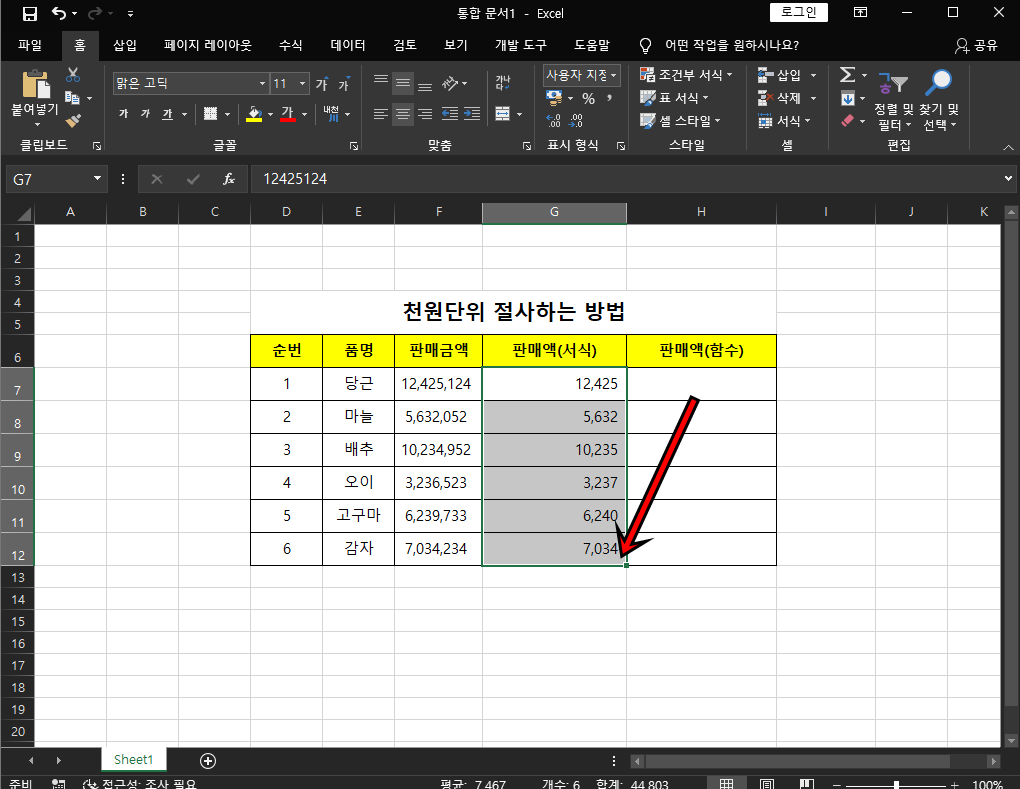The height and width of the screenshot is (789, 1020).
Task: Switch to the 삽입 Insert tab
Action: click(125, 46)
